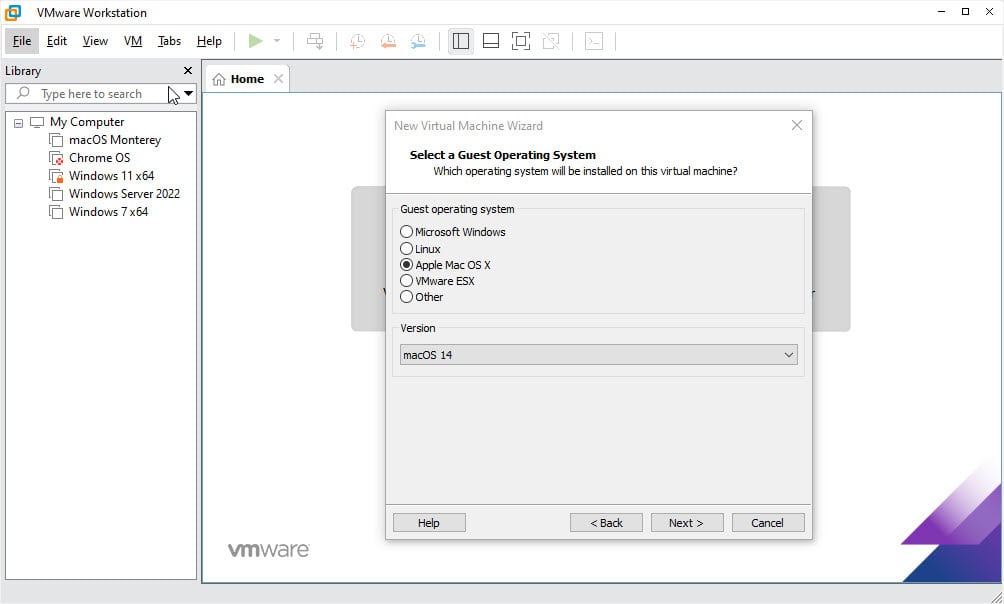Click the Home tab house icon
The height and width of the screenshot is (604, 1004).
click(x=219, y=79)
